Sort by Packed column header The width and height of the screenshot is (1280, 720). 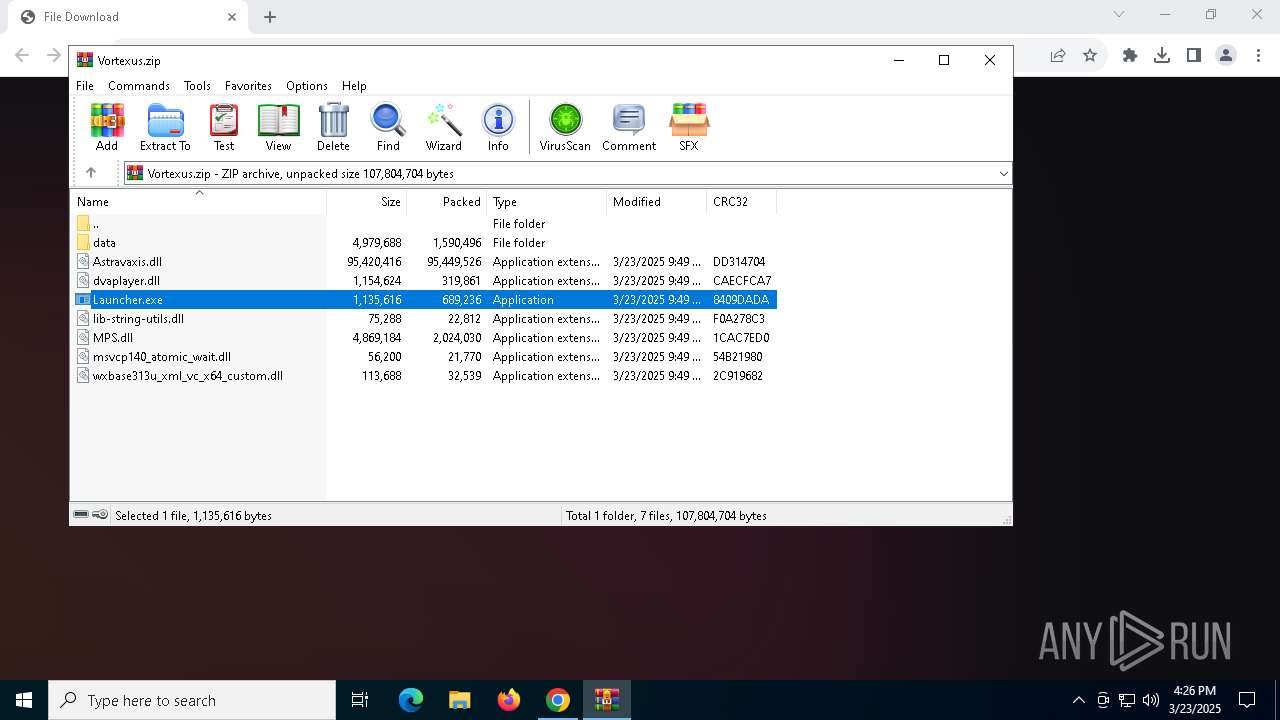[x=447, y=202]
